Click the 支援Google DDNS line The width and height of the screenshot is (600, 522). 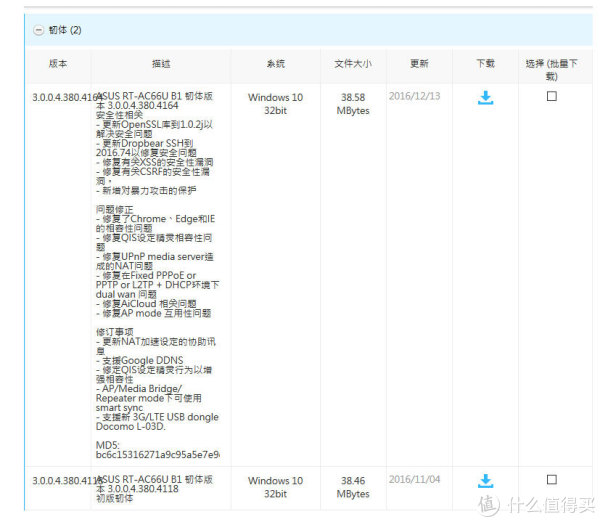coord(140,361)
